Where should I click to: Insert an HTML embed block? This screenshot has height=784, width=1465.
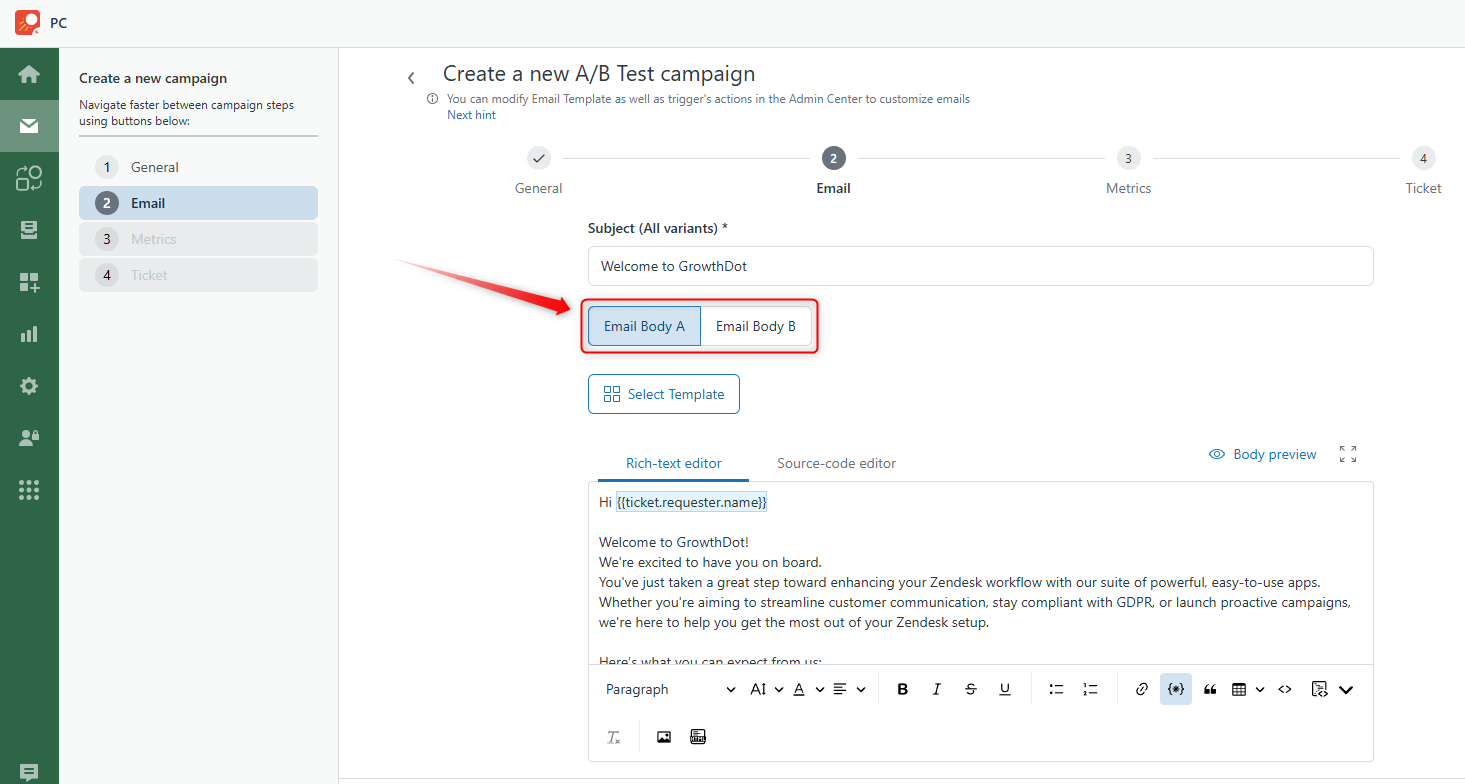[698, 737]
